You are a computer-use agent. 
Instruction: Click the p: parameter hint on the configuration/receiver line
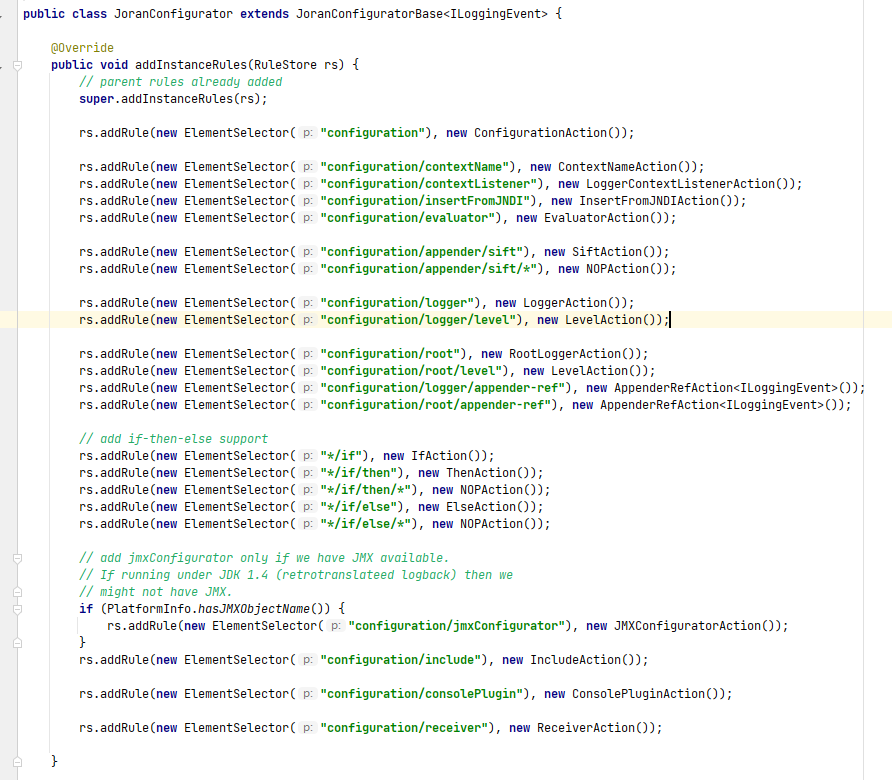click(307, 728)
